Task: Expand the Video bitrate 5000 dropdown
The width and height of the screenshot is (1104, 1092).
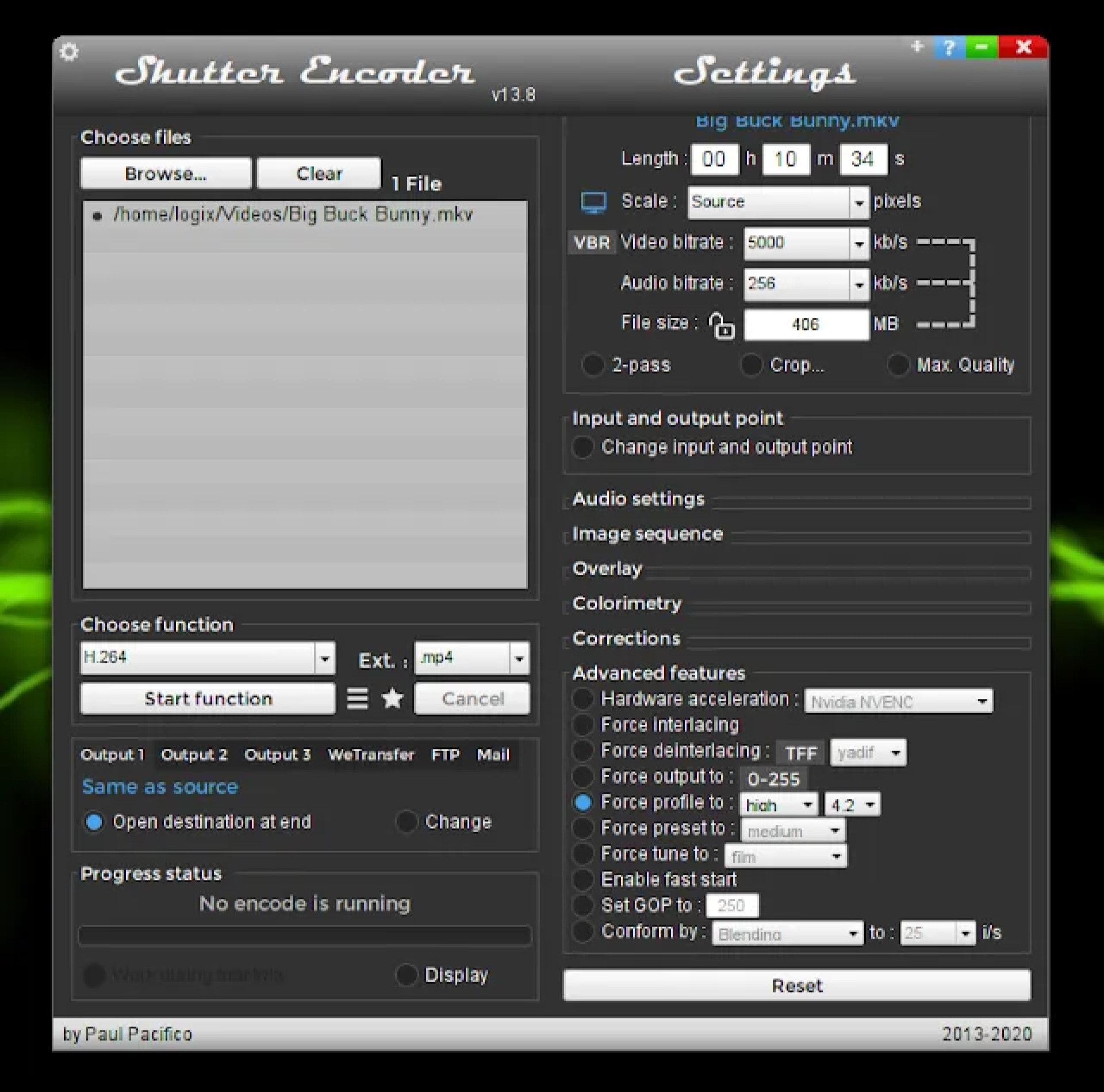Action: pyautogui.click(x=858, y=243)
